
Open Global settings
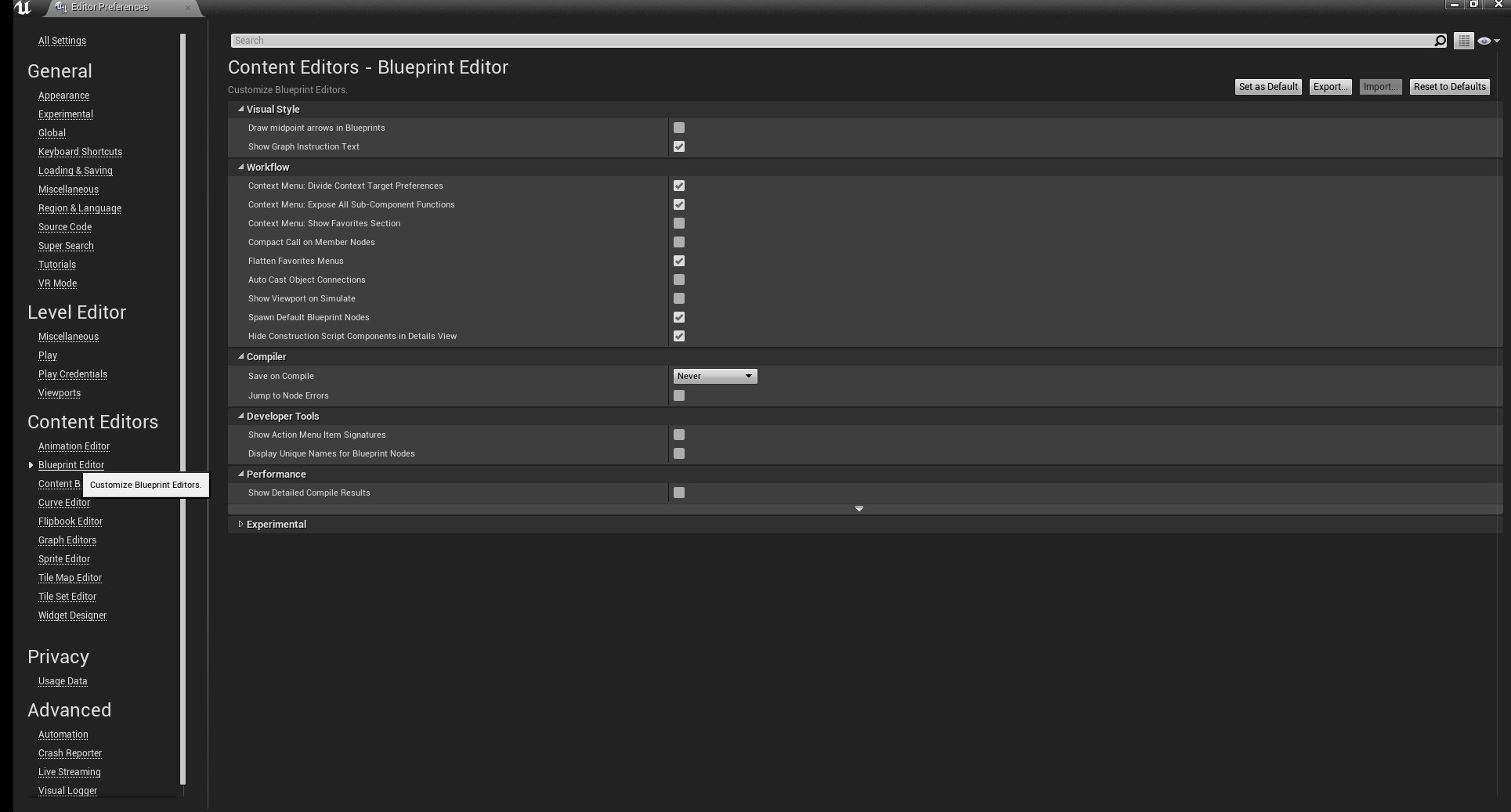pyautogui.click(x=52, y=133)
